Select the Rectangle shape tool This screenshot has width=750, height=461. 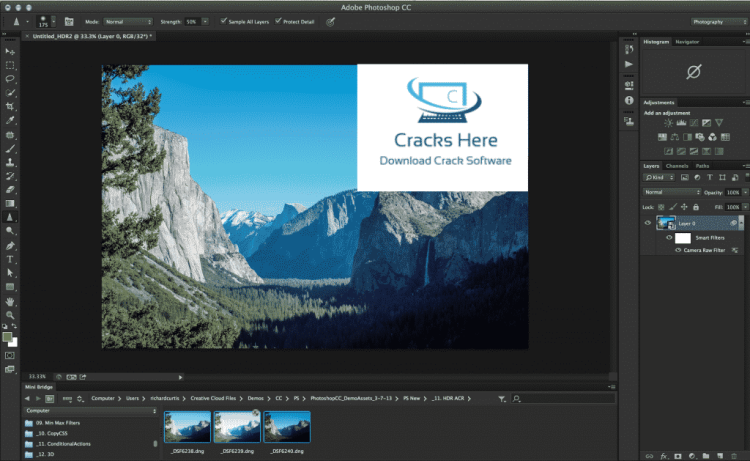(x=10, y=287)
